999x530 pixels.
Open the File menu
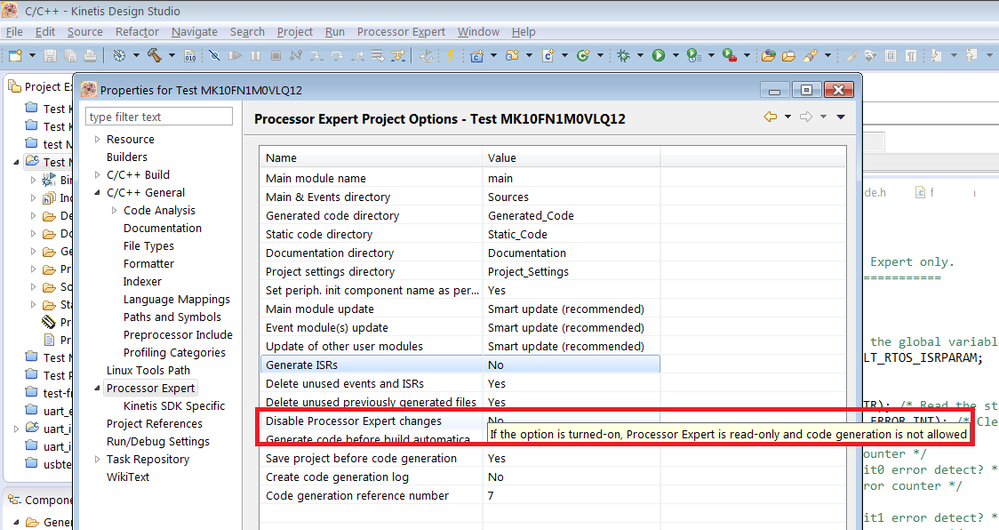(x=14, y=32)
